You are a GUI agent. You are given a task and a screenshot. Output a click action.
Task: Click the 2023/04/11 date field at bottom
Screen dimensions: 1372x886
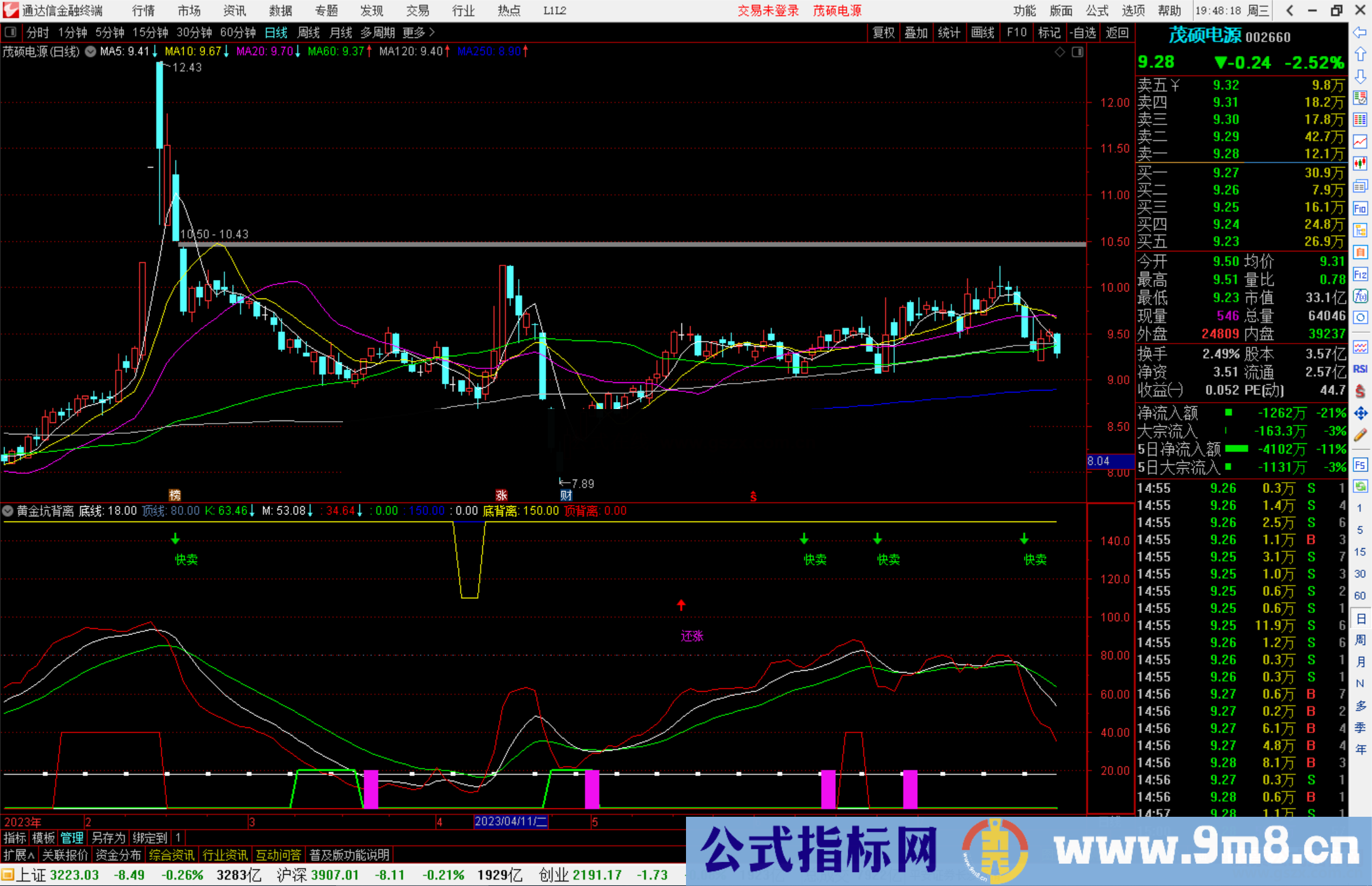(x=509, y=822)
